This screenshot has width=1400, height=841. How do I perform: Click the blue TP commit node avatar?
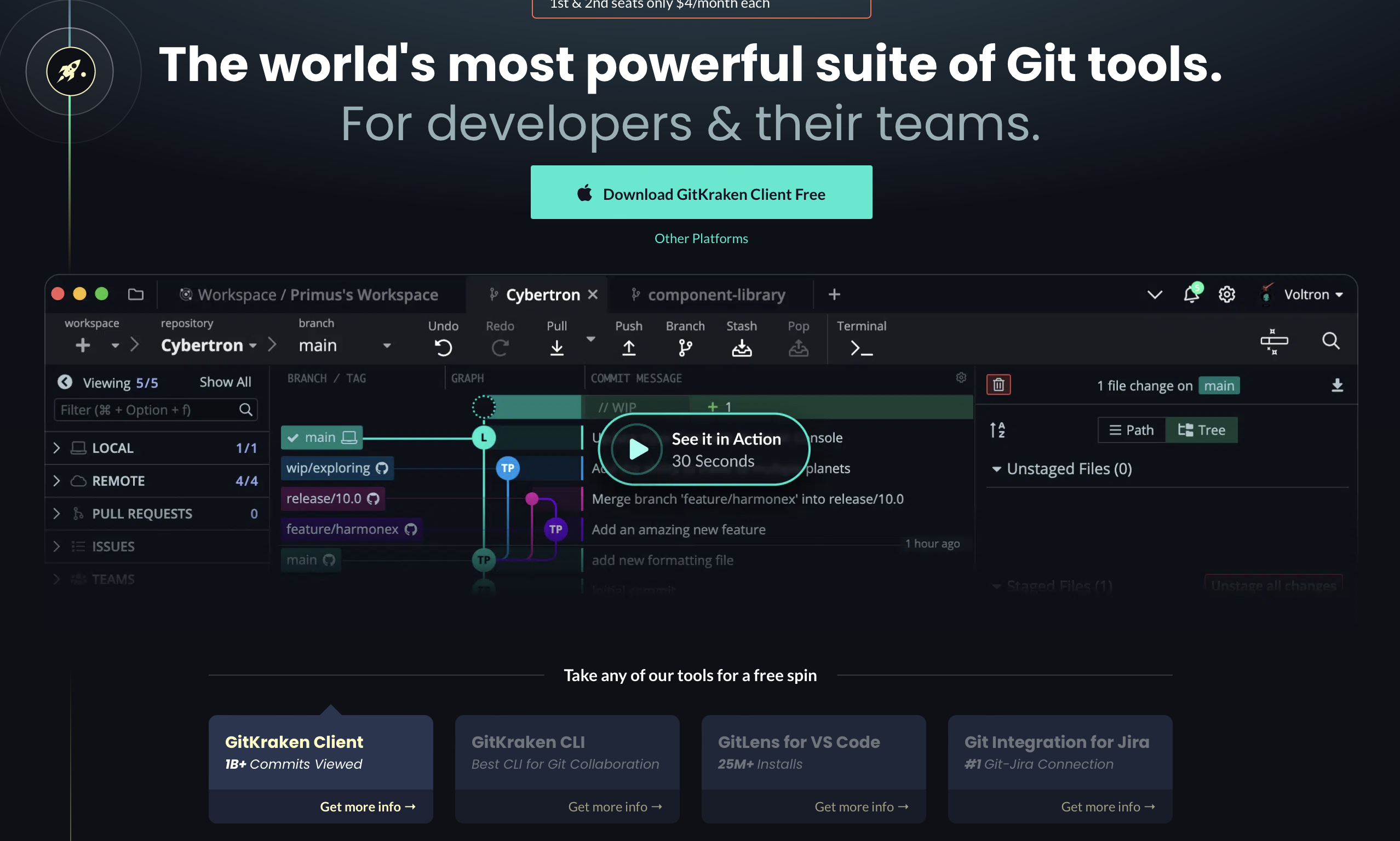(507, 468)
